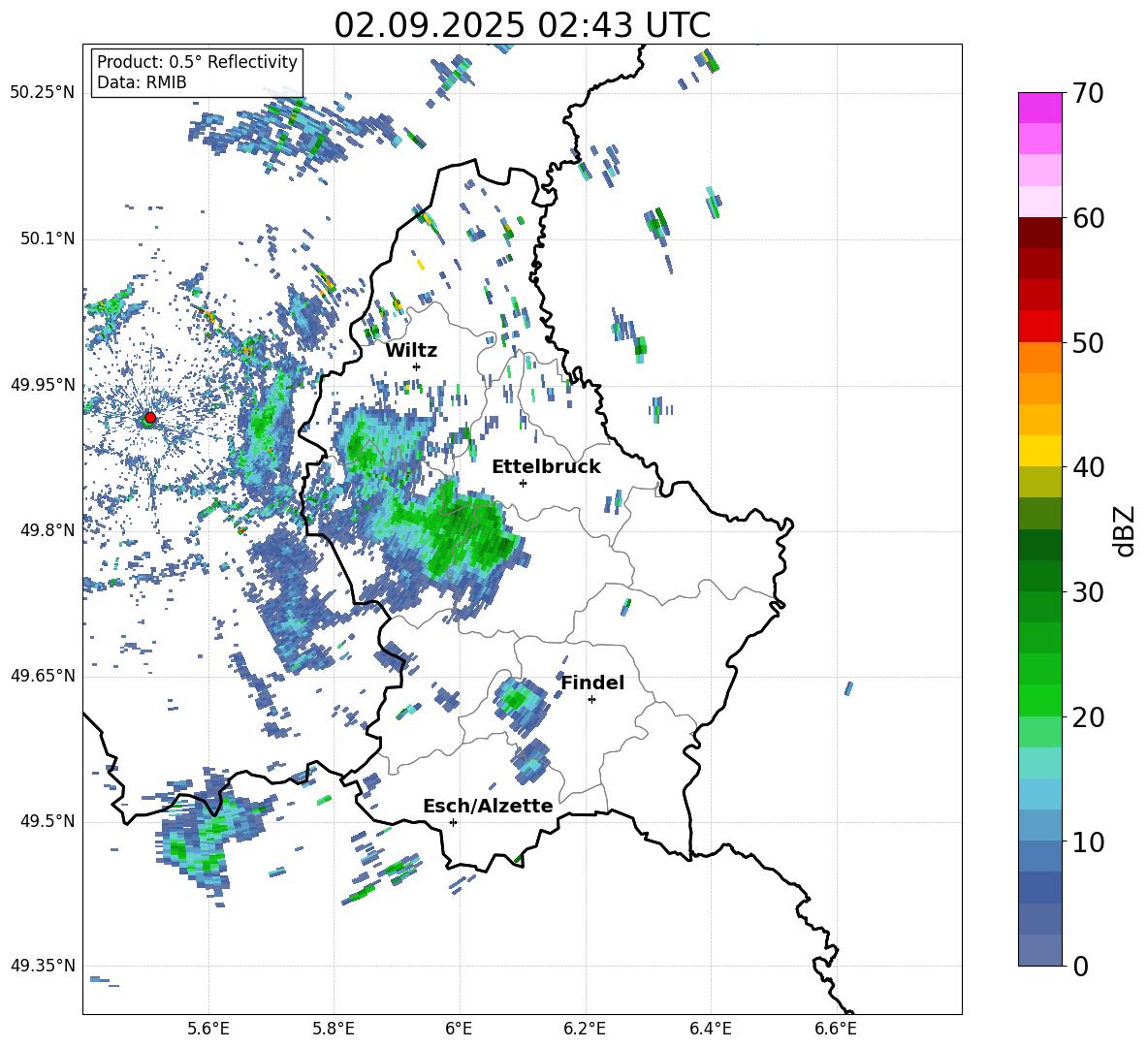1148x1048 pixels.
Task: Click the Esch/Alzette city label
Action: pyautogui.click(x=488, y=806)
